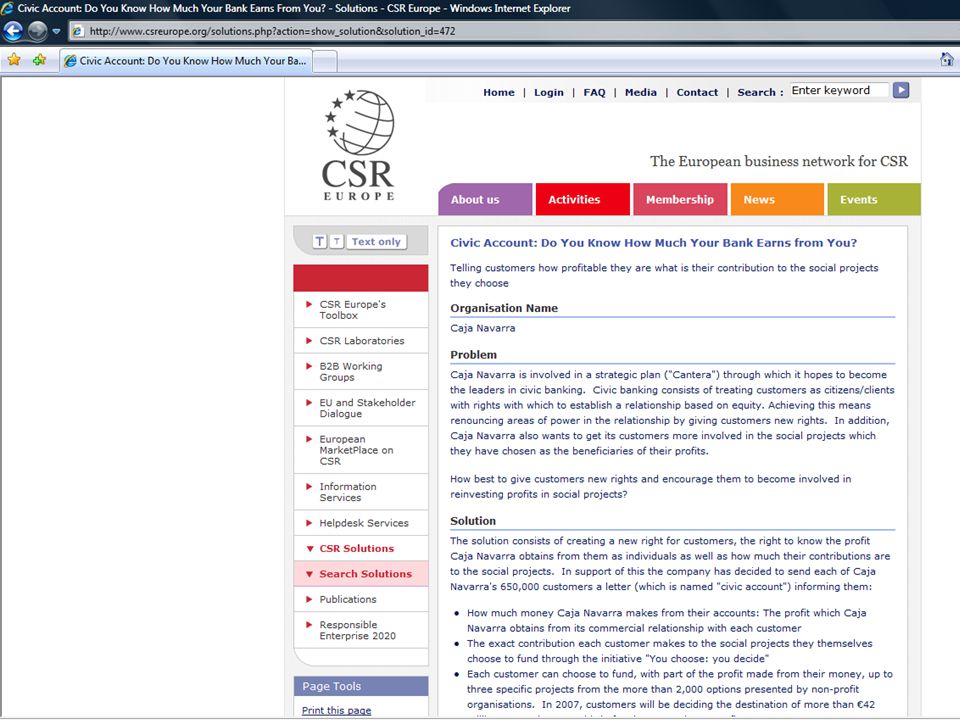Select the Civic Account browser tab
The image size is (960, 720).
pyautogui.click(x=186, y=61)
